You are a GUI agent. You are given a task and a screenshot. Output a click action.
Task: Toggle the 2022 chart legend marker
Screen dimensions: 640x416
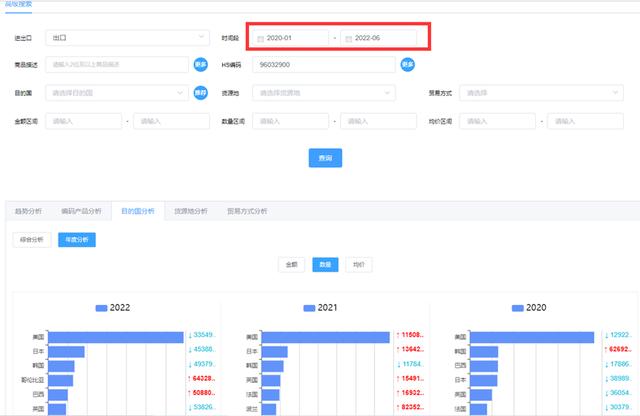[101, 308]
